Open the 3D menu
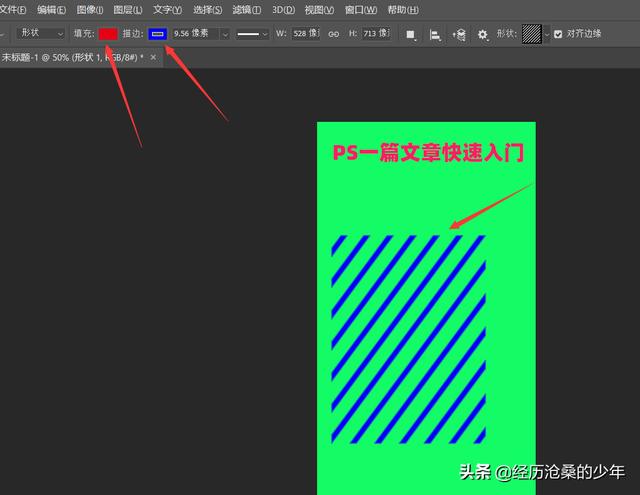This screenshot has width=640, height=495. (x=283, y=9)
